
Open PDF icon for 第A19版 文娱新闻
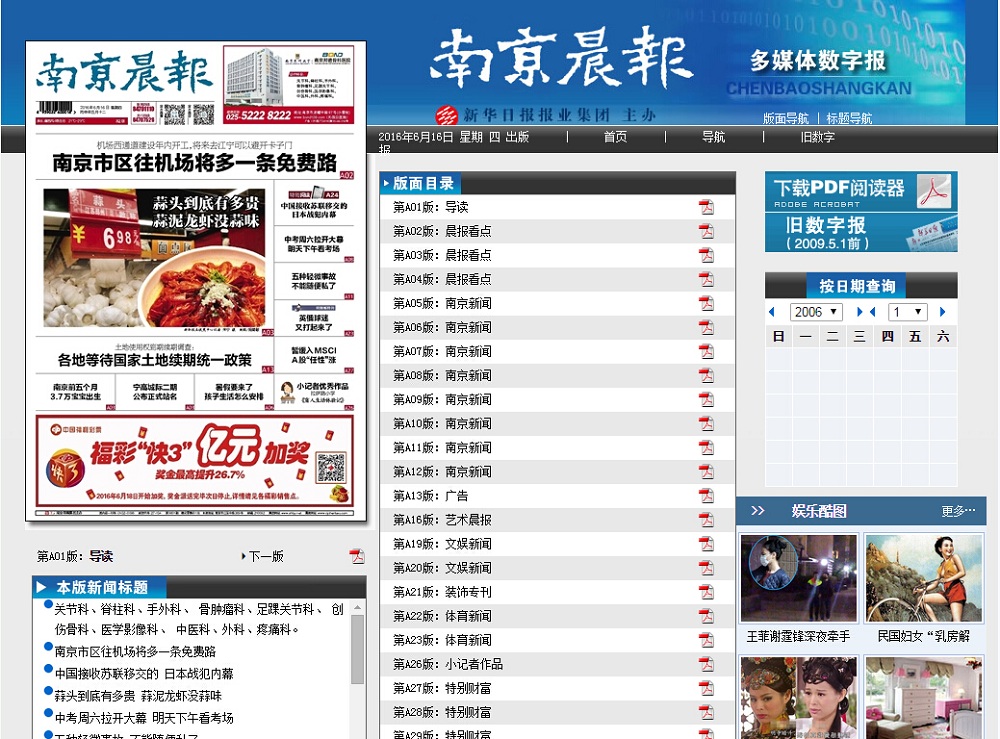click(706, 544)
